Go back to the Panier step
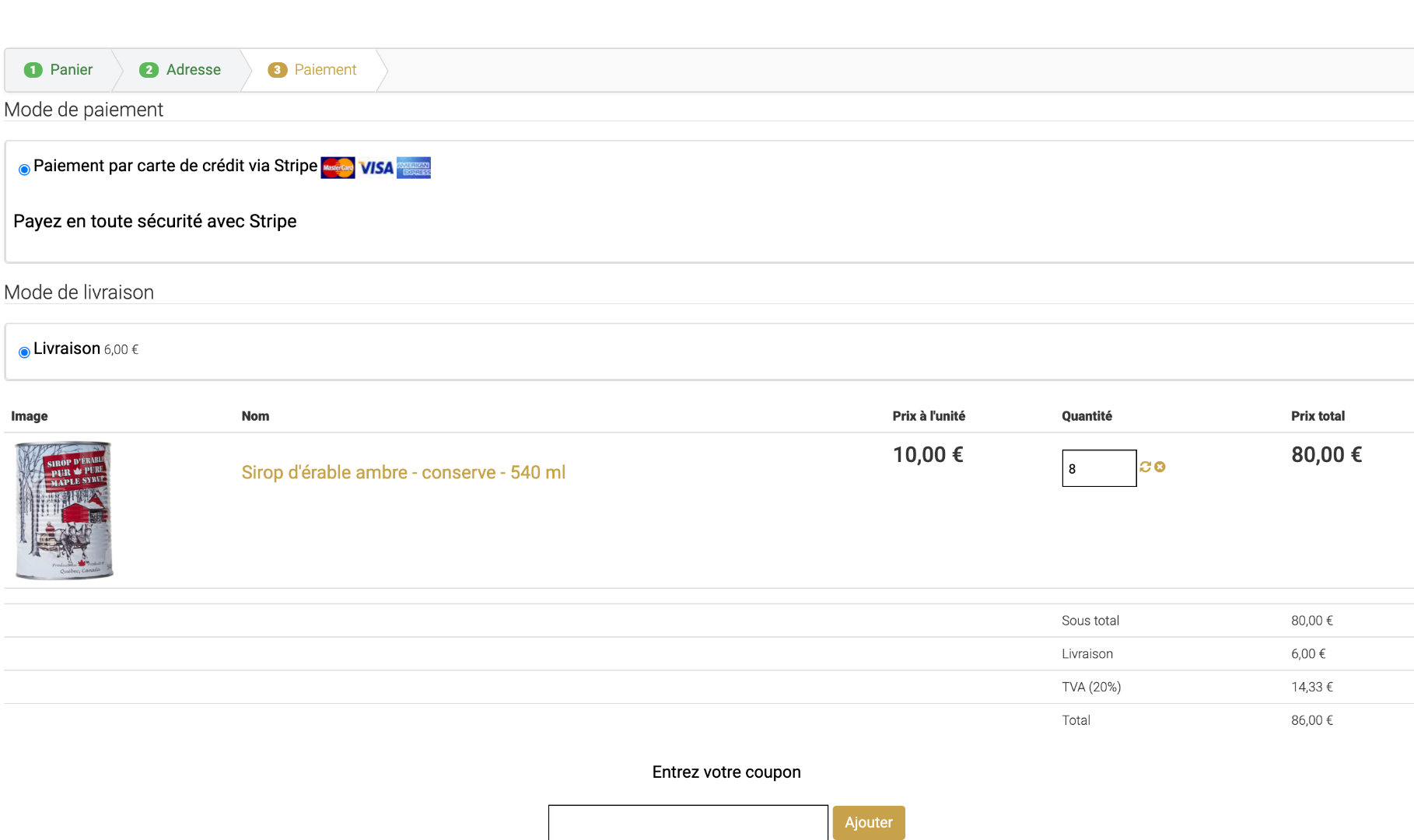 [59, 70]
